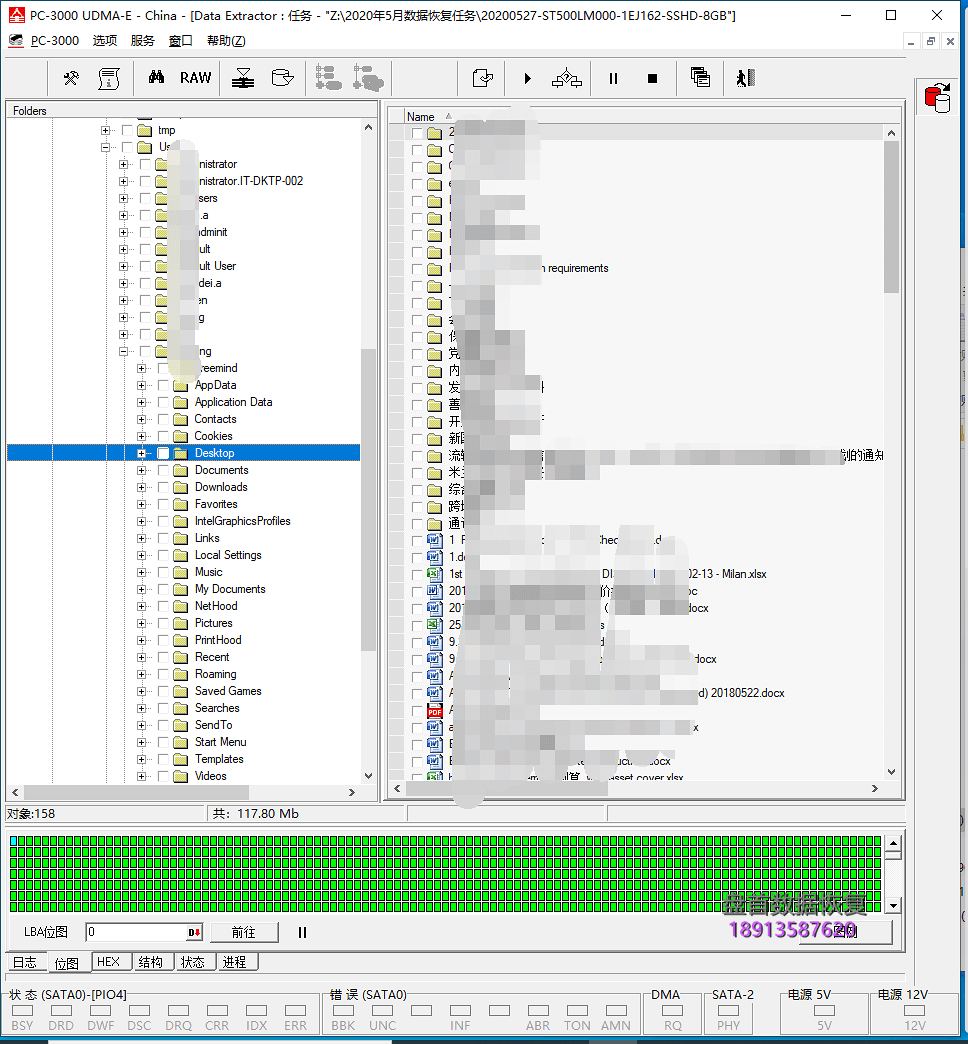Image resolution: width=968 pixels, height=1044 pixels.
Task: Expand the AppData folder node
Action: [141, 386]
